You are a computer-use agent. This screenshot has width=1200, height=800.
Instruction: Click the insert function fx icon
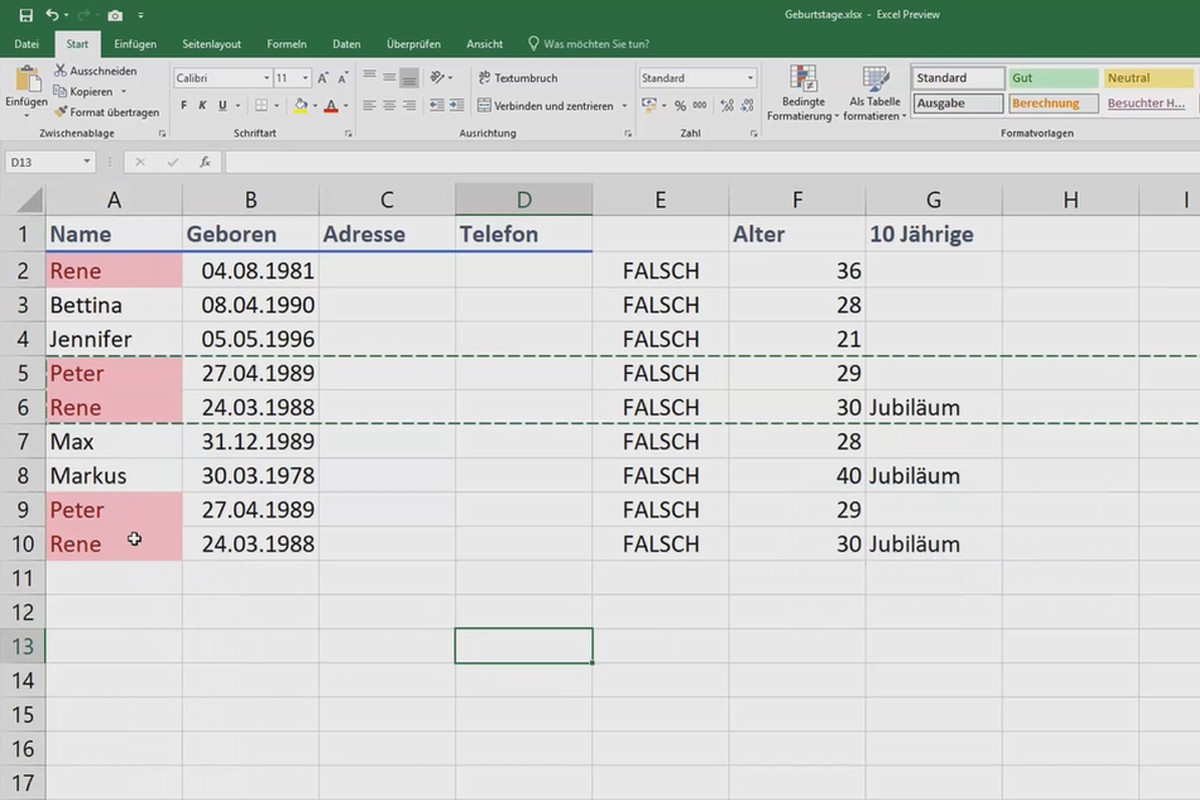[204, 161]
